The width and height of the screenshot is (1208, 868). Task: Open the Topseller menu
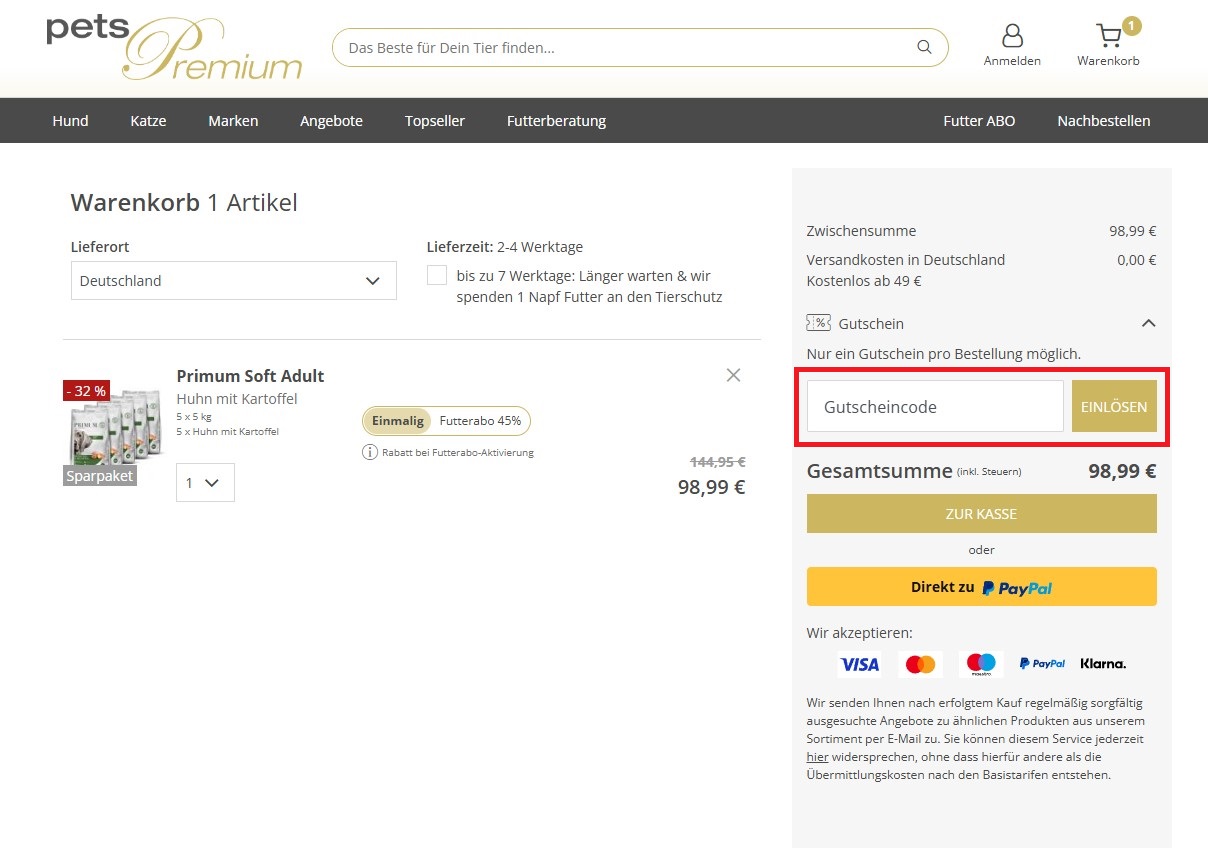[x=435, y=121]
